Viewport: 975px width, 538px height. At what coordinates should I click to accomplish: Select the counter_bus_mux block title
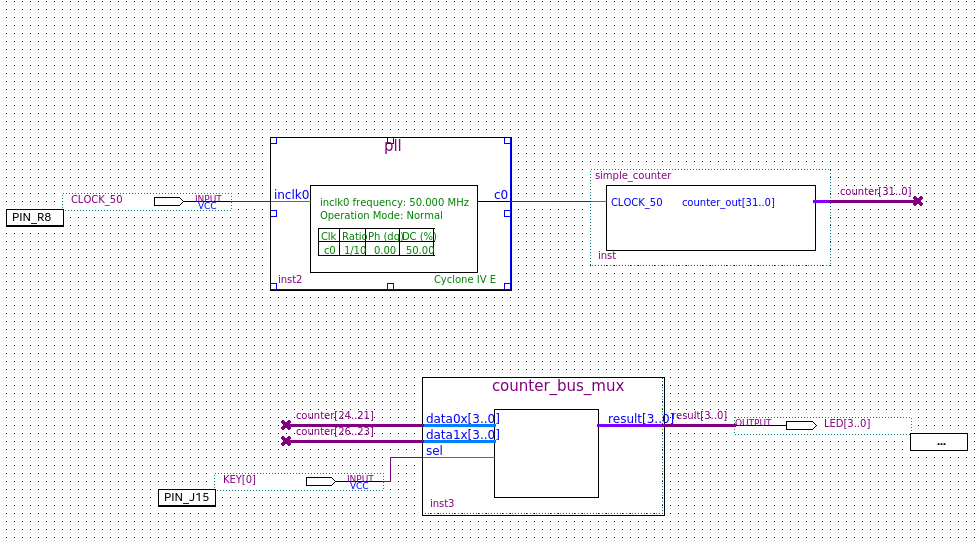tap(558, 386)
